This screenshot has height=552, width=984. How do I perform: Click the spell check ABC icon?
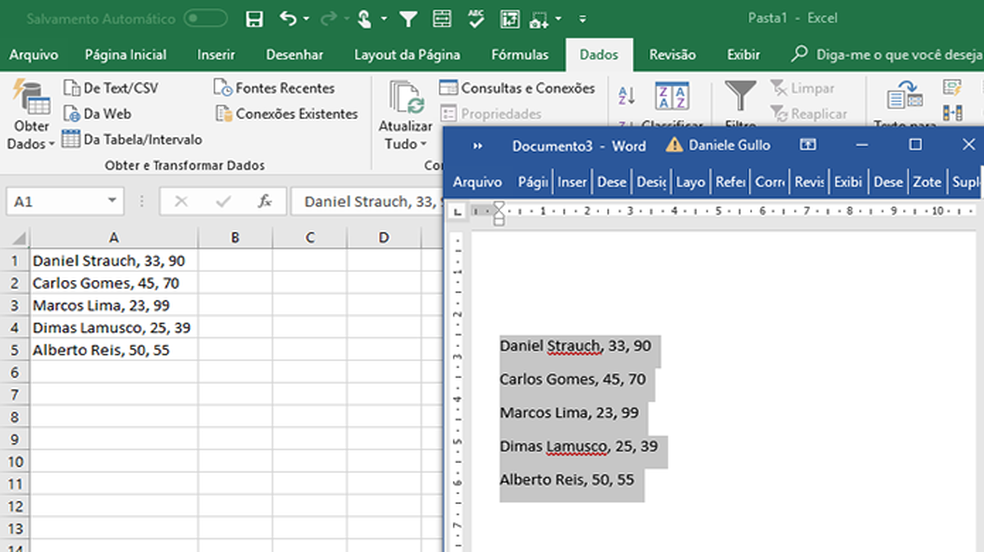[x=475, y=19]
